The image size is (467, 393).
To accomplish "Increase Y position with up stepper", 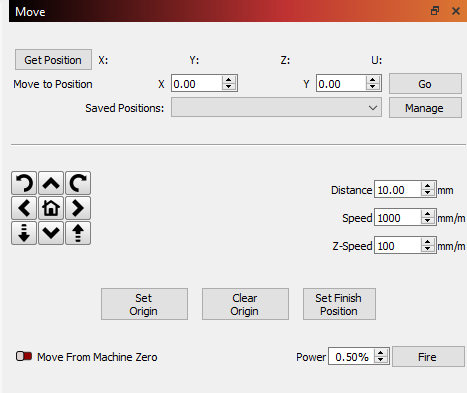I will pos(373,80).
